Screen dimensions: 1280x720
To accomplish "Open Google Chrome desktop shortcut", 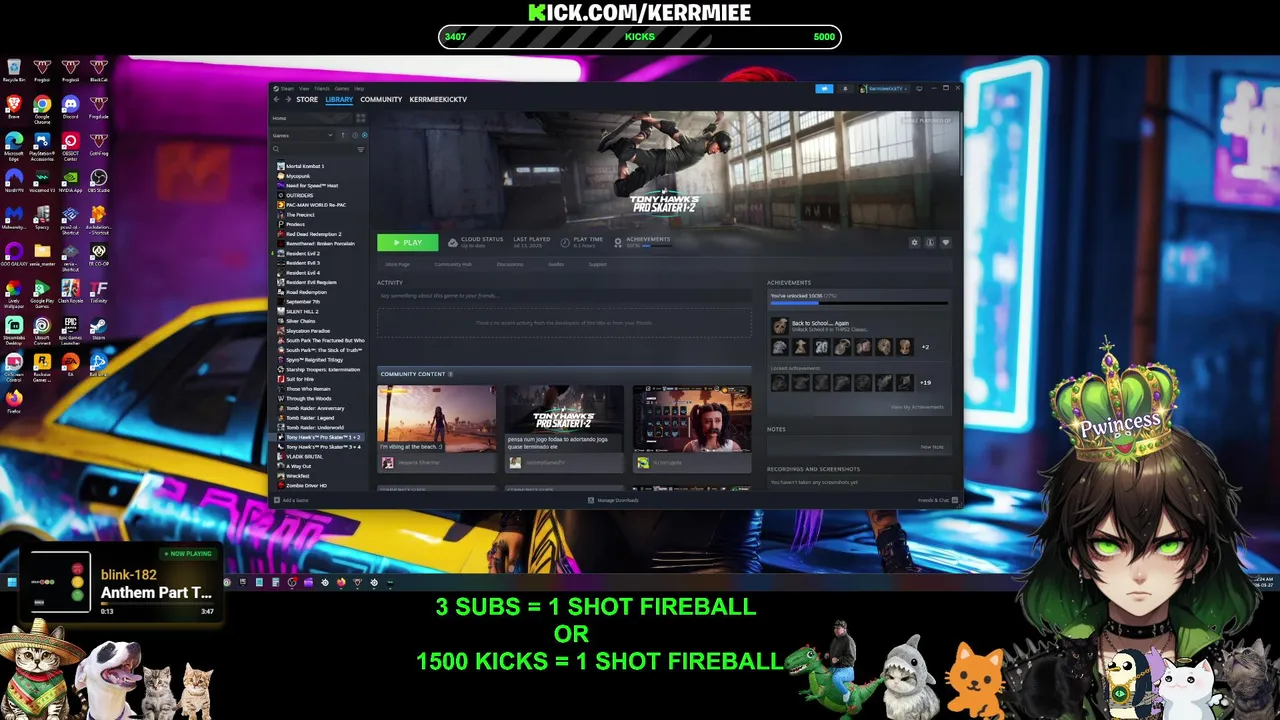I will tap(42, 108).
